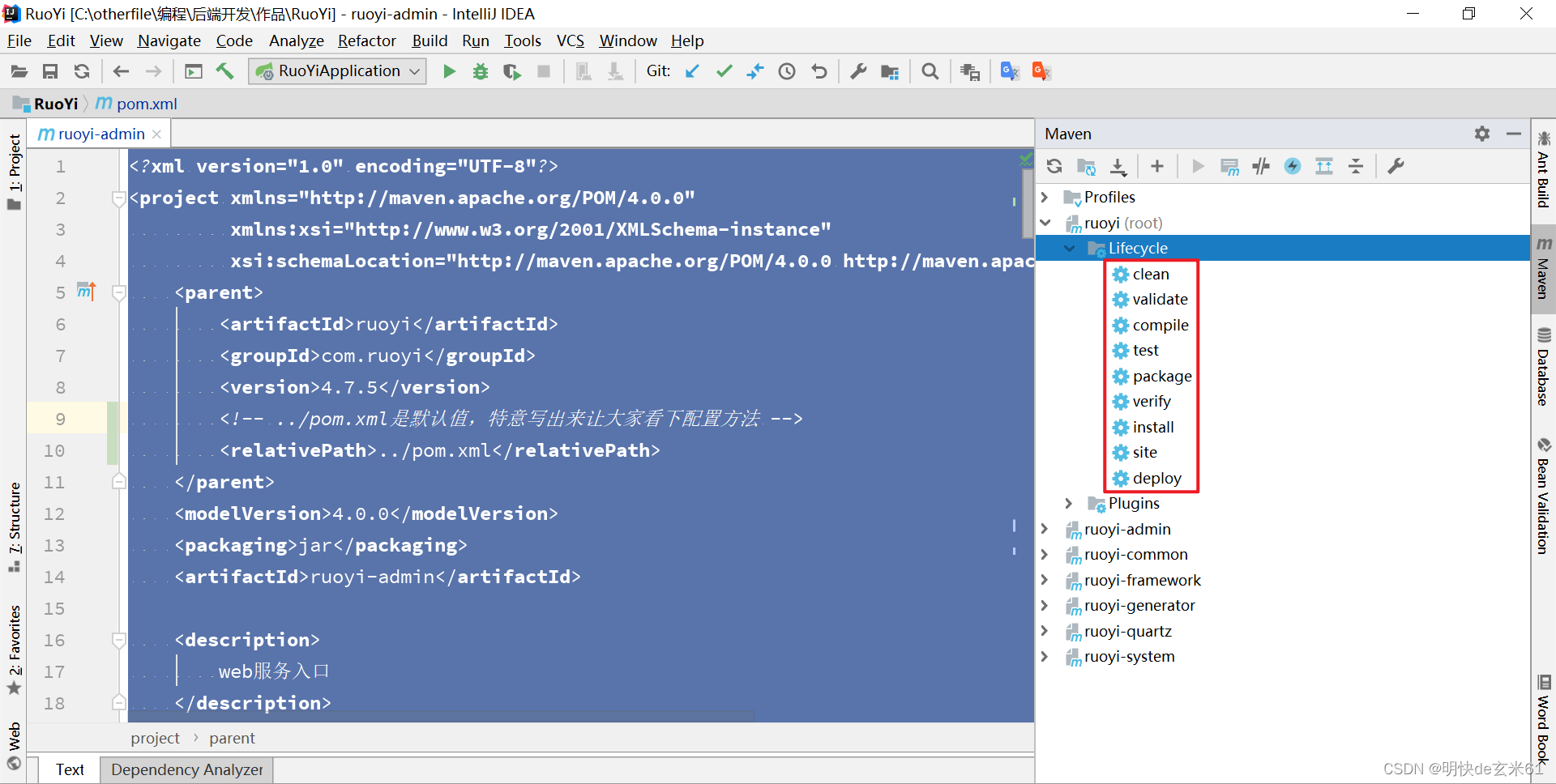Click Generate Sources and Update Folders Maven icon
1556x784 pixels.
point(1086,166)
